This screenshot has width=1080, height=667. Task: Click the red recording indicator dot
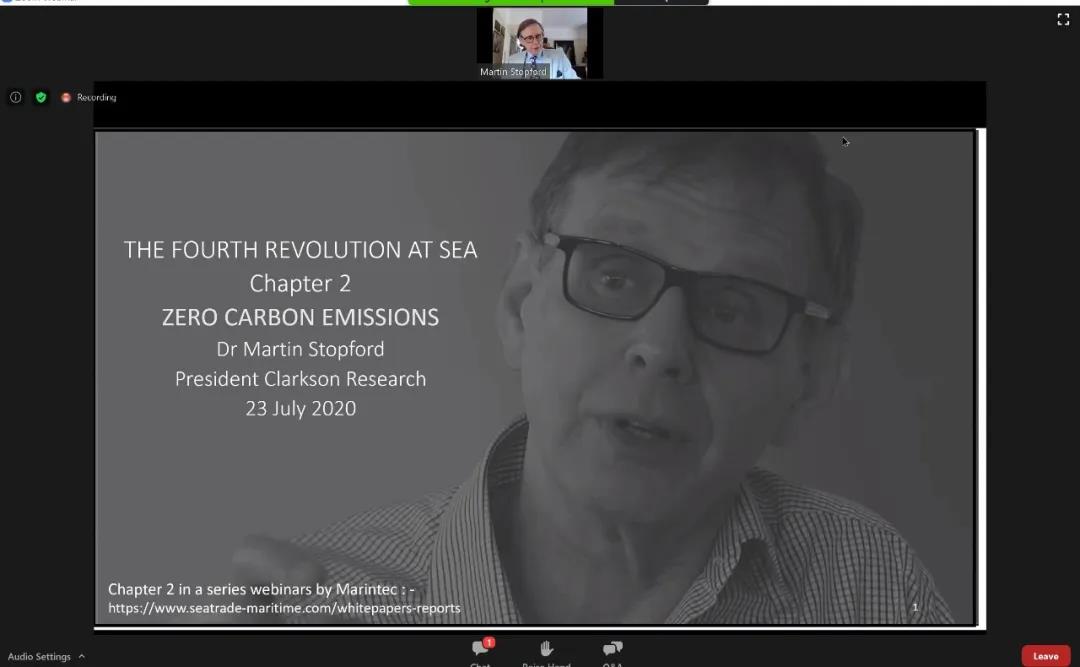[66, 98]
